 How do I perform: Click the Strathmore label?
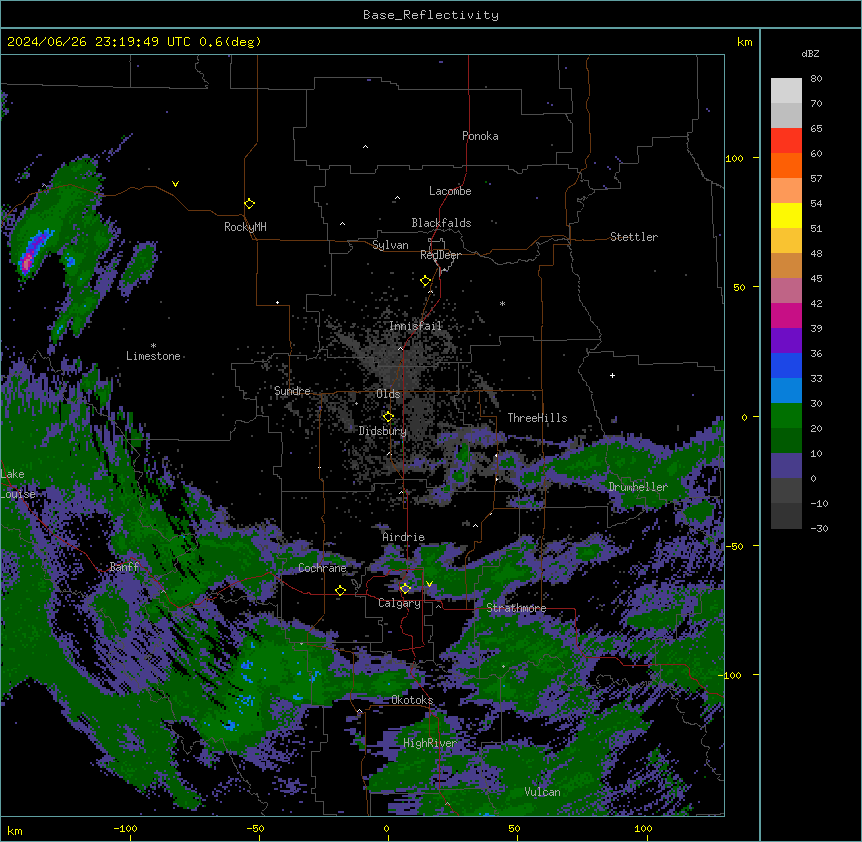pyautogui.click(x=516, y=608)
